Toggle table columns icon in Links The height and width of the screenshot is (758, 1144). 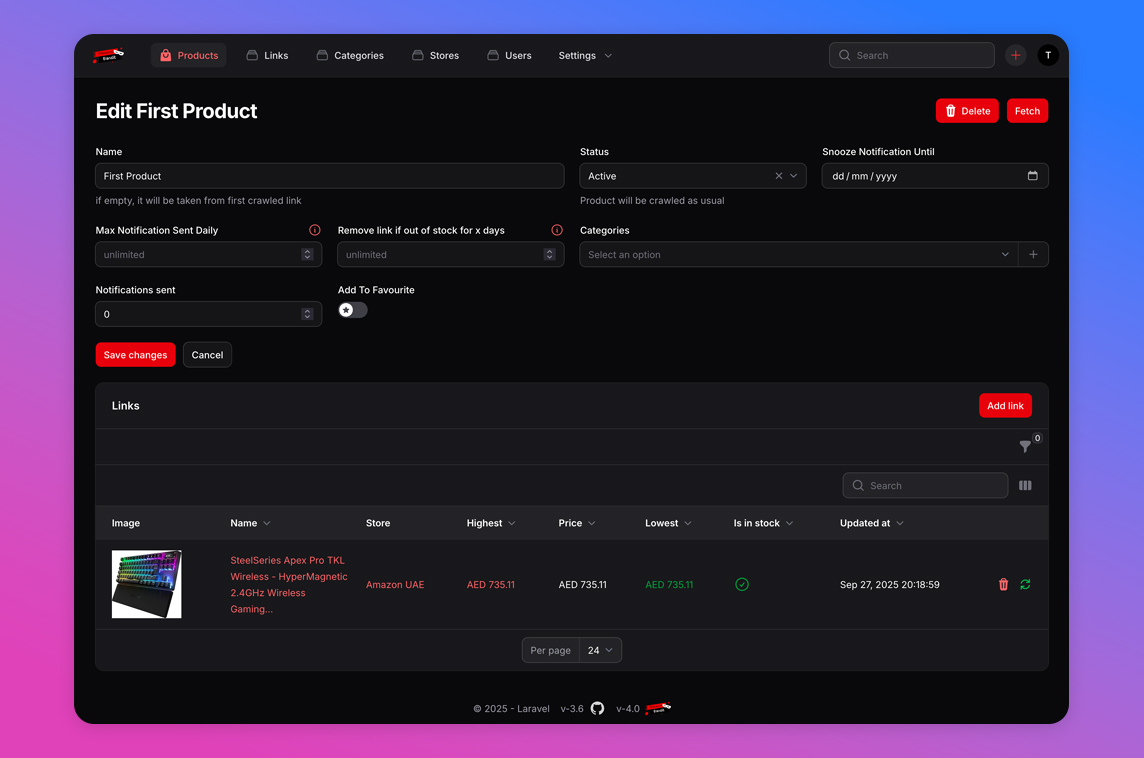[1025, 486]
